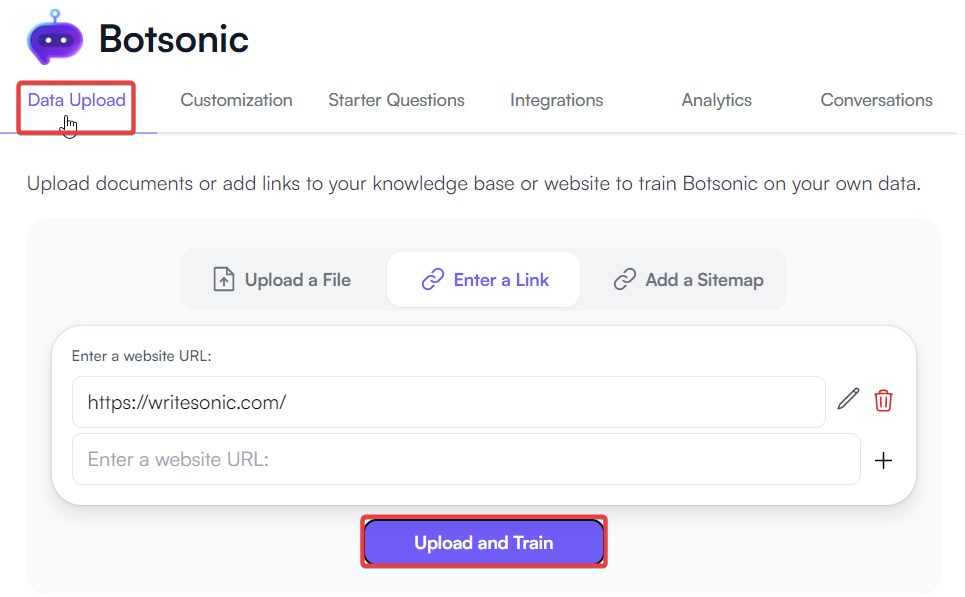Open the Integrations tab
Image resolution: width=965 pixels, height=597 pixels.
pyautogui.click(x=556, y=100)
